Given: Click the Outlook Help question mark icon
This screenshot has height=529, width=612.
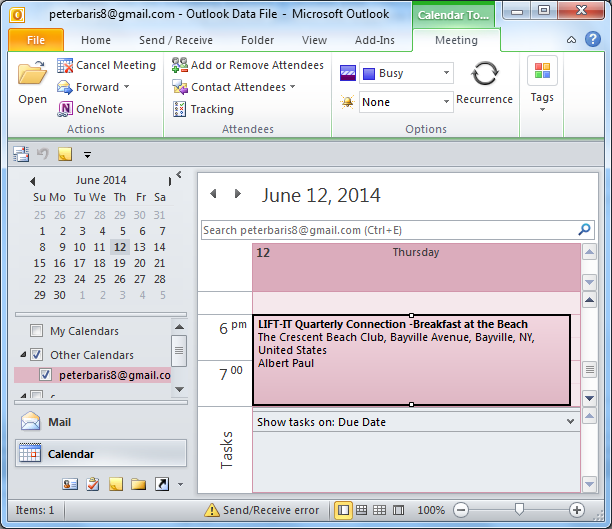Looking at the screenshot, I should pyautogui.click(x=593, y=39).
